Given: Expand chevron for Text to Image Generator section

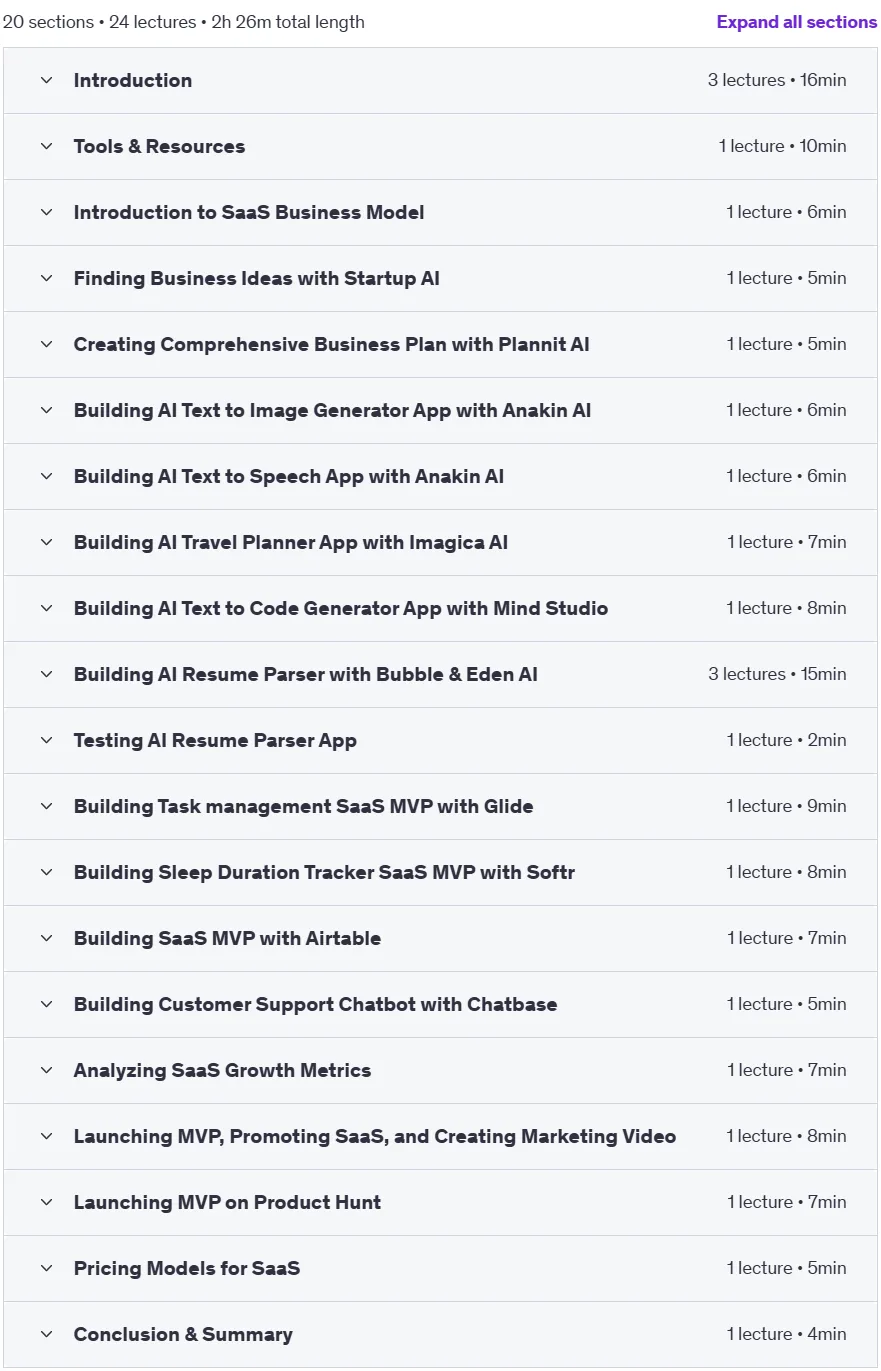Looking at the screenshot, I should [x=46, y=410].
